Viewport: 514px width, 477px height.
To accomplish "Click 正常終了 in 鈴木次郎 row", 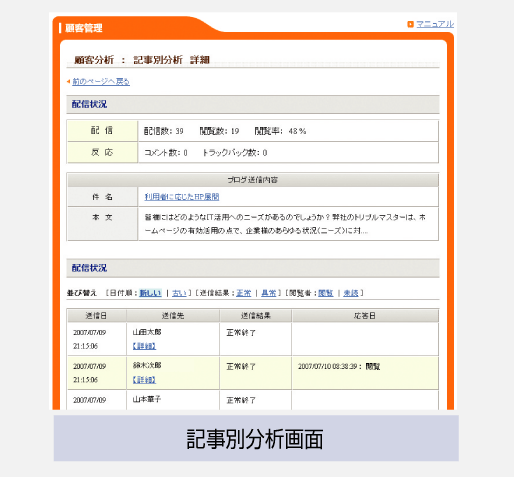I will (x=241, y=366).
